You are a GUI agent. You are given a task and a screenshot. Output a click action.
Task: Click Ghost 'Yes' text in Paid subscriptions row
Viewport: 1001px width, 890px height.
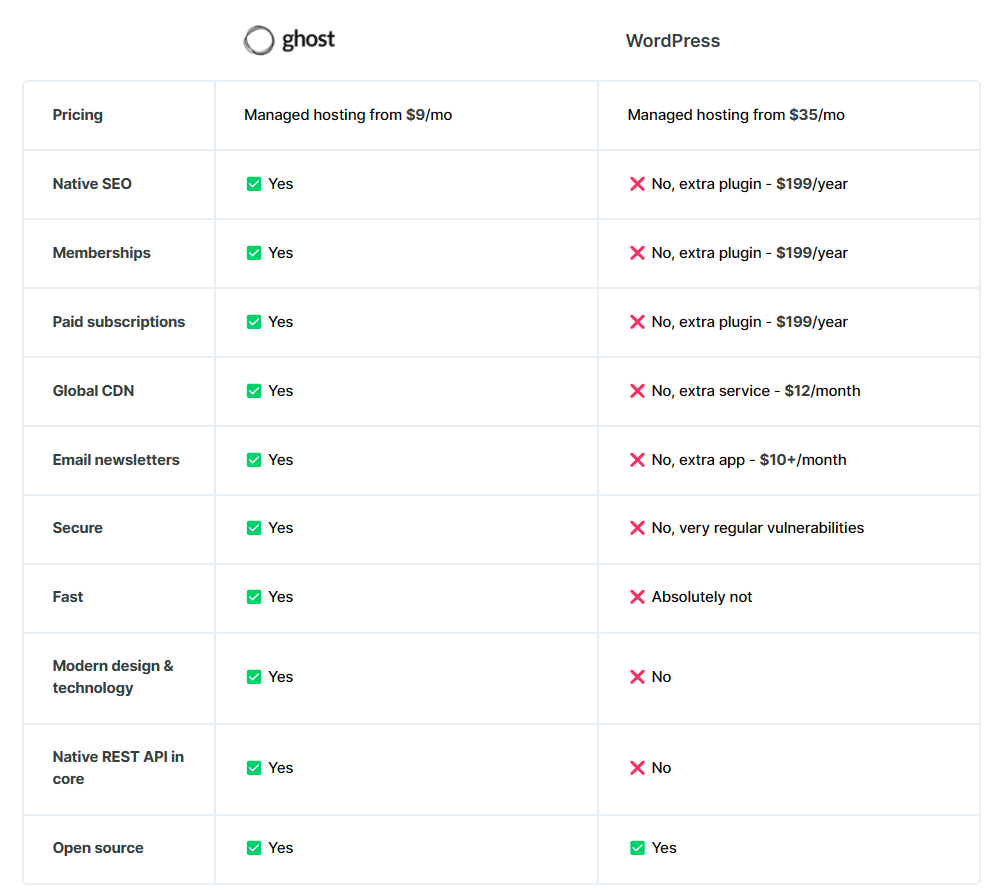point(280,322)
